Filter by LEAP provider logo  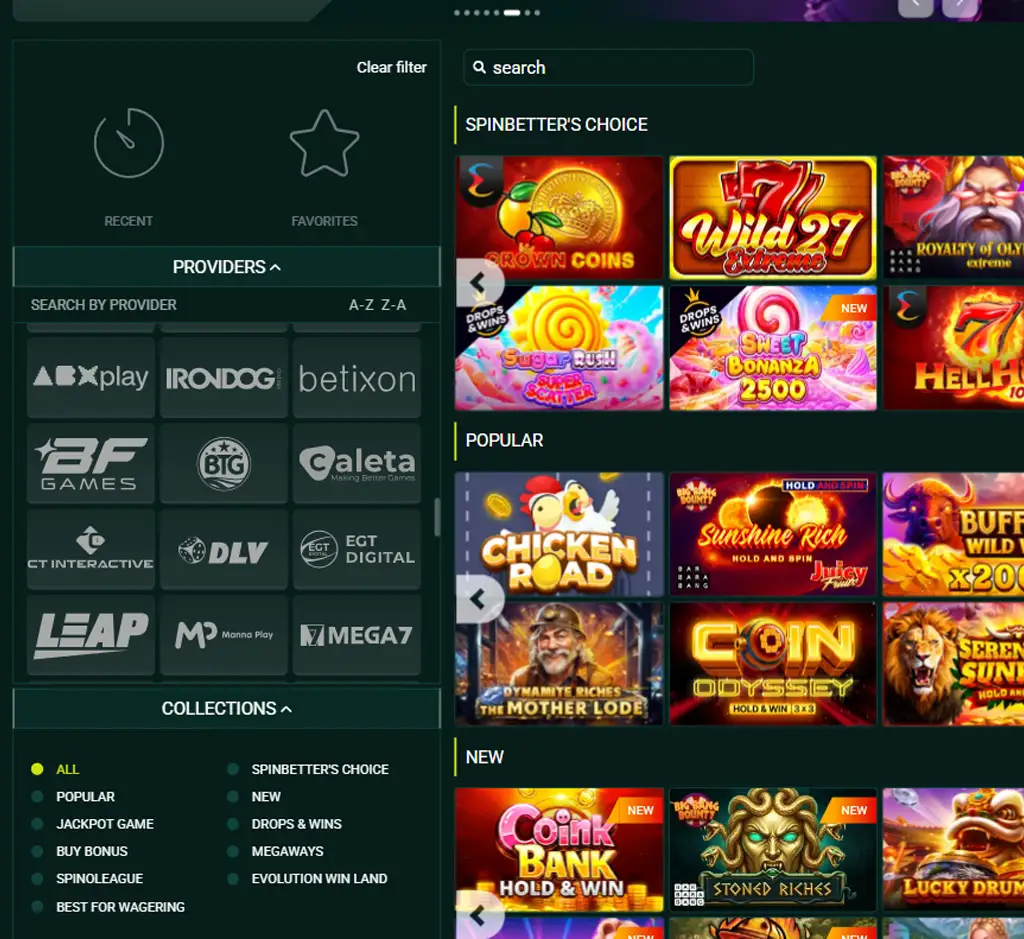coord(91,635)
